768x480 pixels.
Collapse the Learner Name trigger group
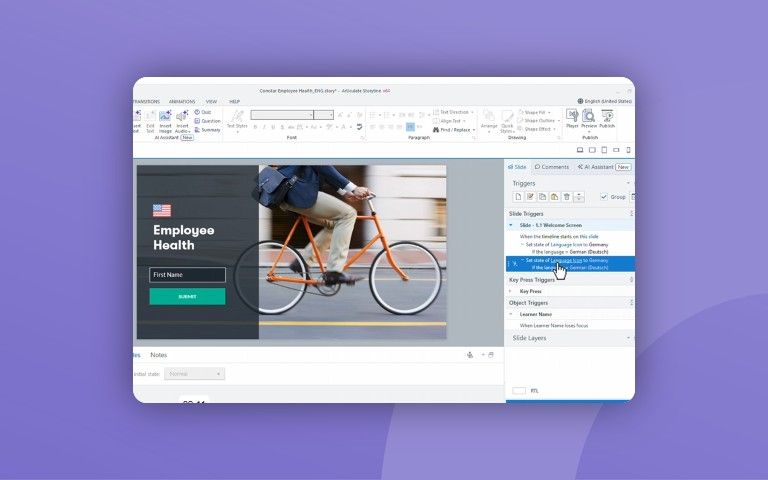pyautogui.click(x=511, y=314)
